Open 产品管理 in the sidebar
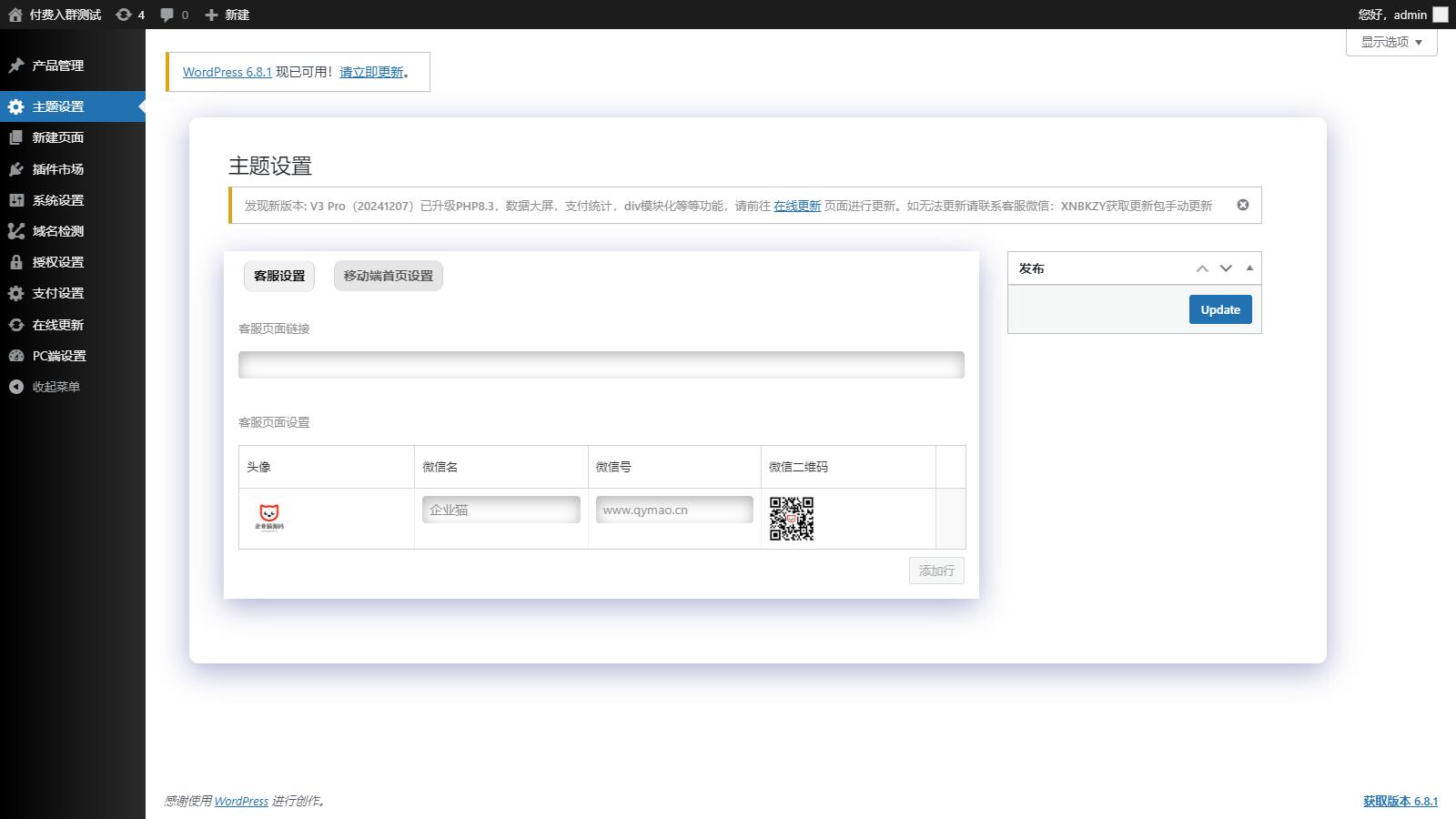 point(58,66)
